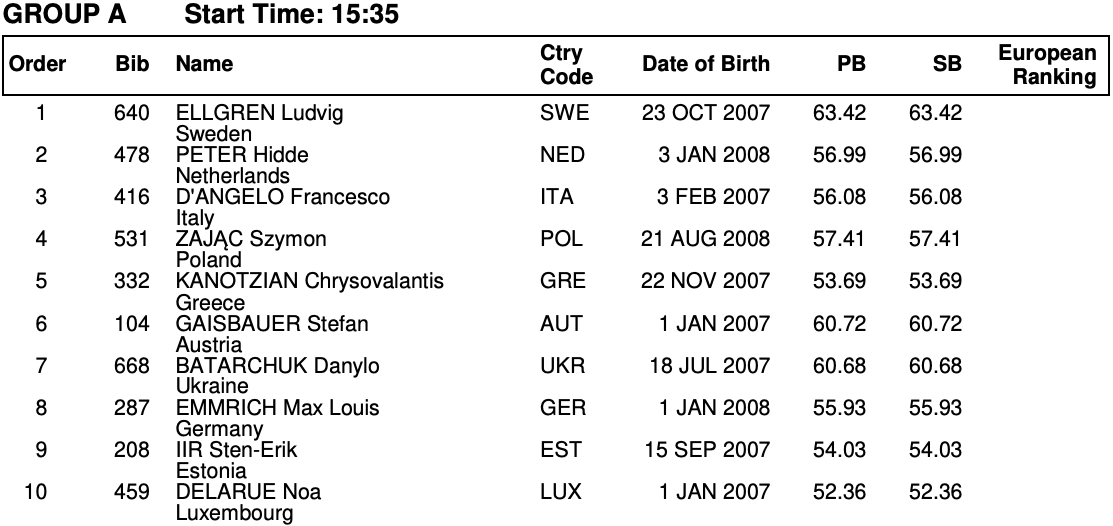Select the D'ANGELO Francesco entry
The height and width of the screenshot is (526, 1113).
click(x=283, y=197)
